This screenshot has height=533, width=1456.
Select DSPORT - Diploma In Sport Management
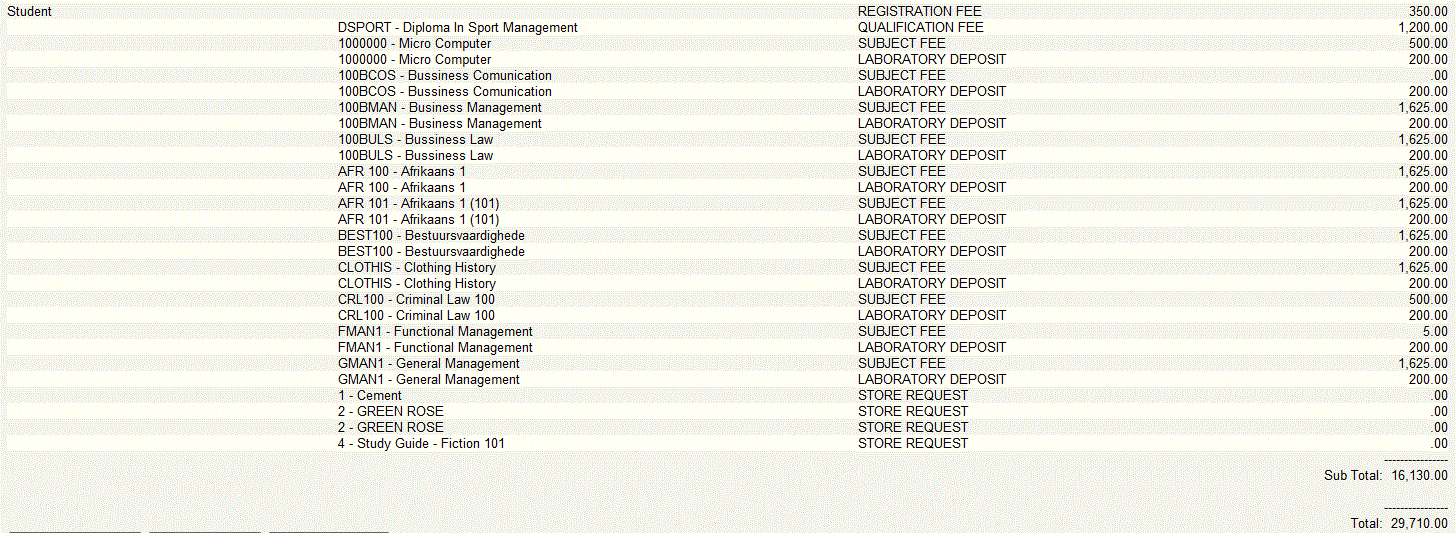457,28
